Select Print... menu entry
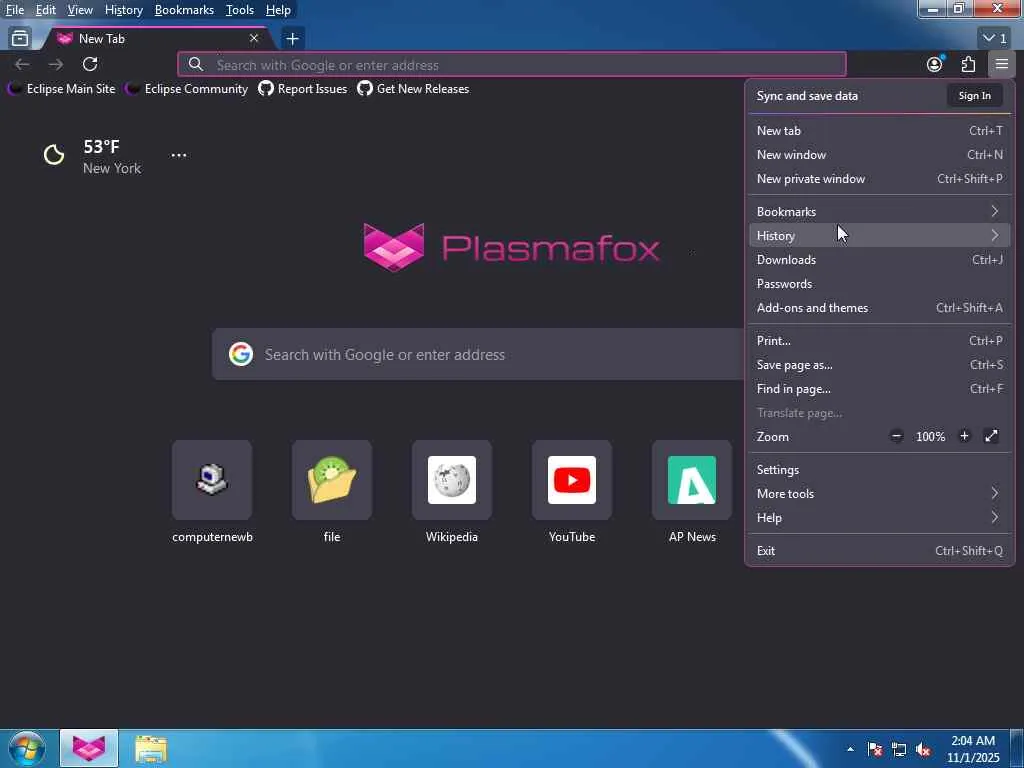This screenshot has width=1024, height=768. click(x=880, y=341)
